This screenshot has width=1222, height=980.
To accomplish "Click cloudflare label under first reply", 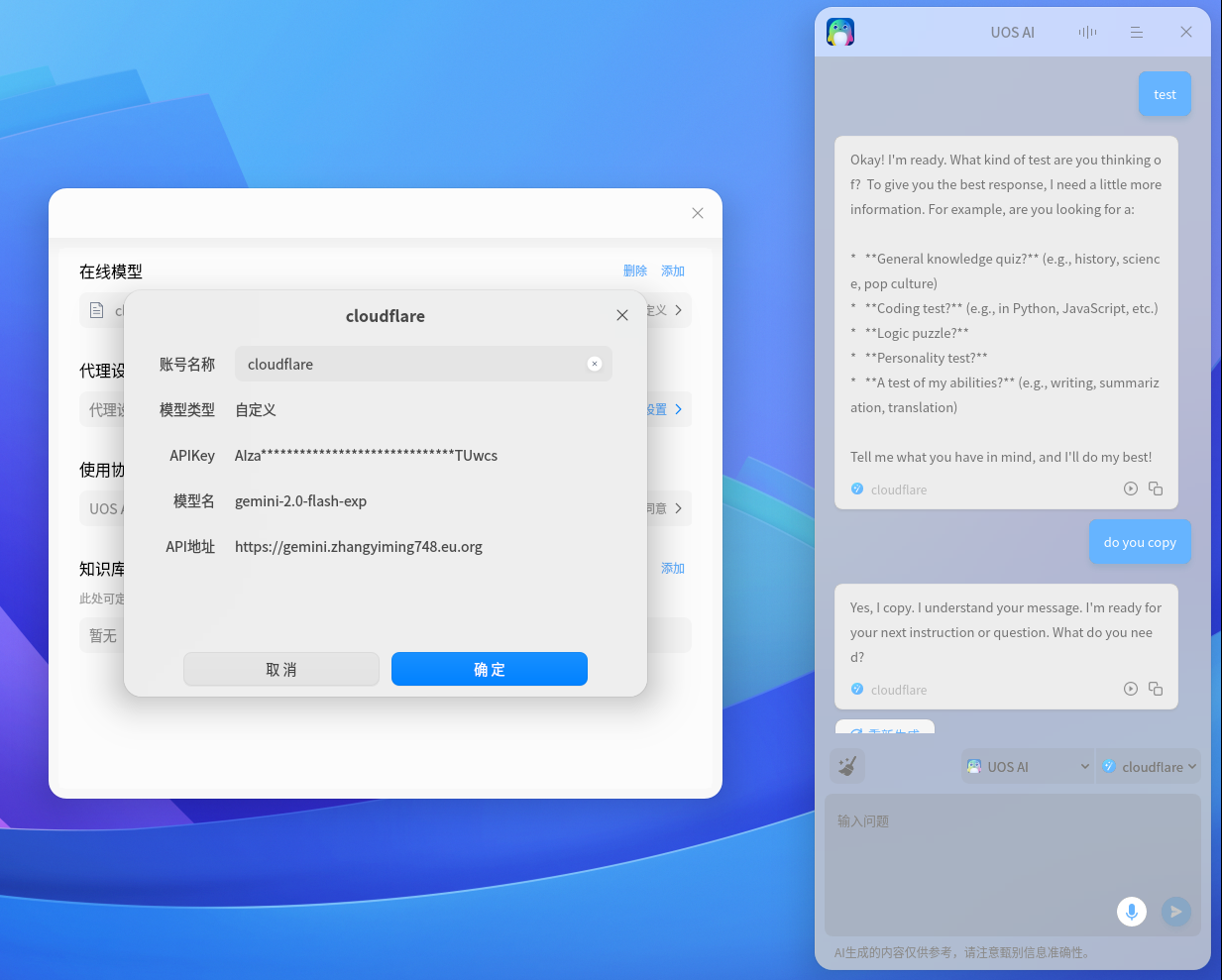I will tap(899, 490).
